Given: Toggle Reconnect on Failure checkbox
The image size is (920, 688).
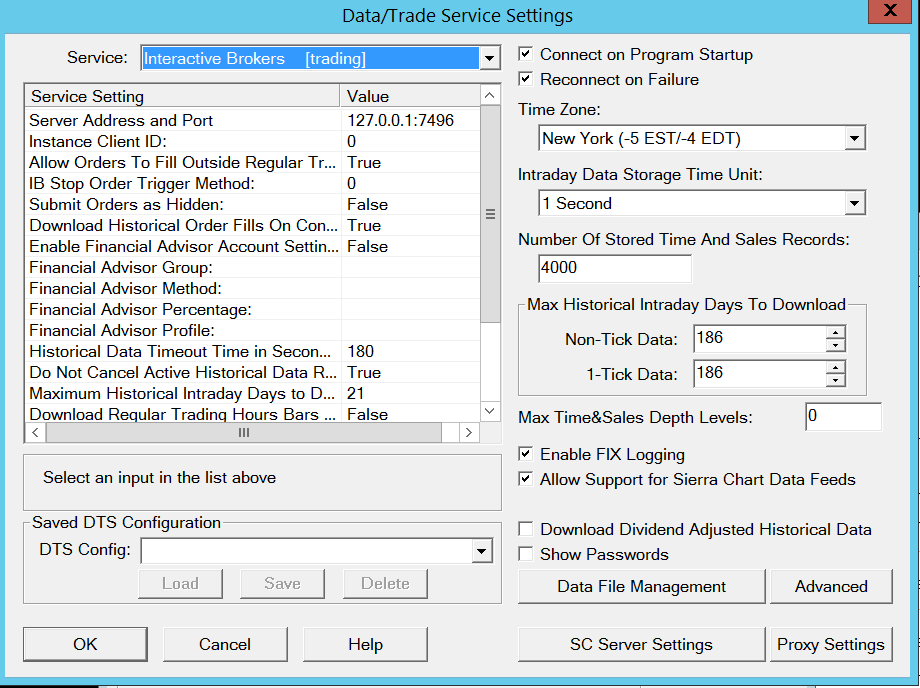Looking at the screenshot, I should coord(526,79).
